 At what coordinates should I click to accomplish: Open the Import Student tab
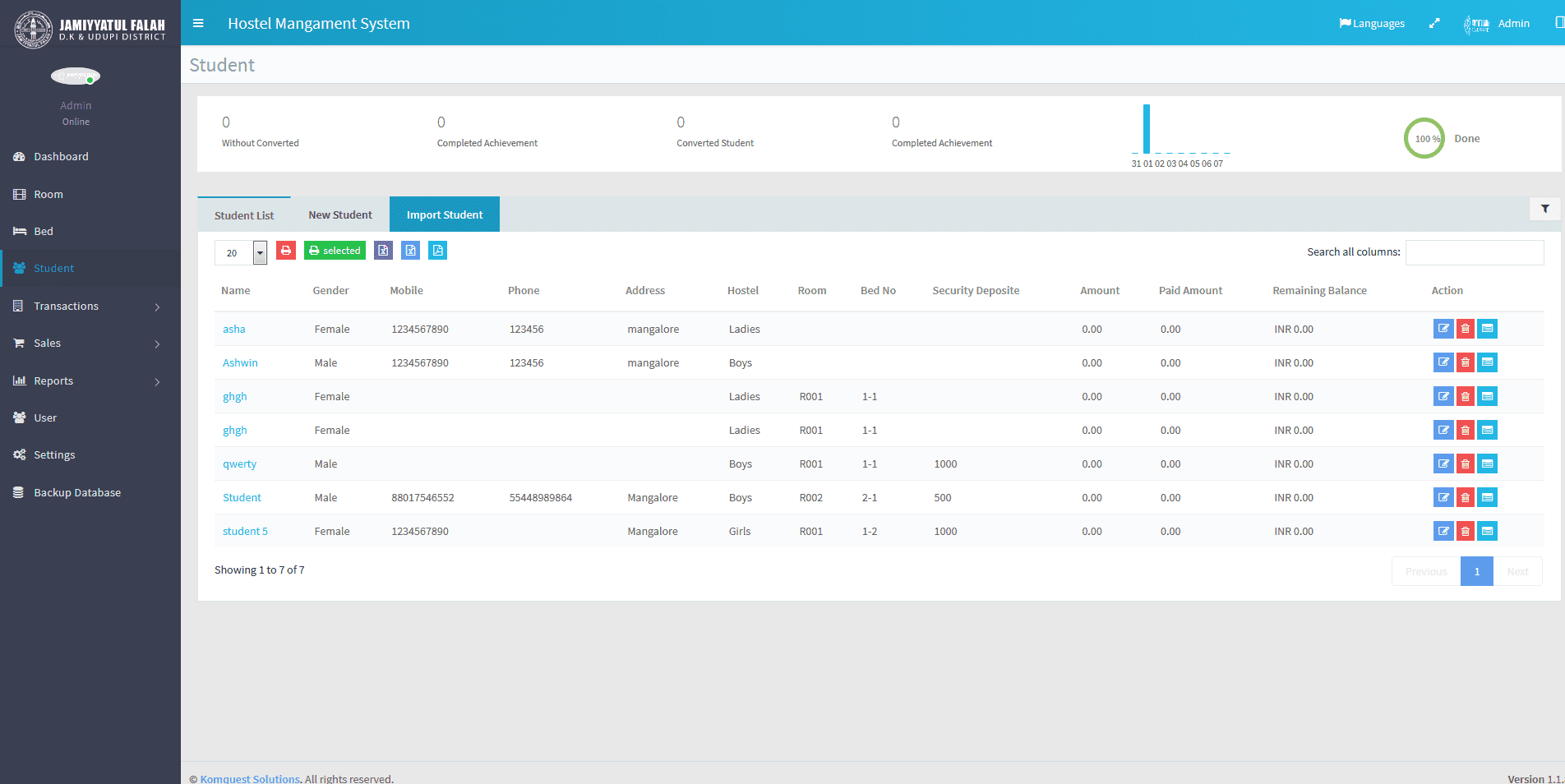click(445, 214)
